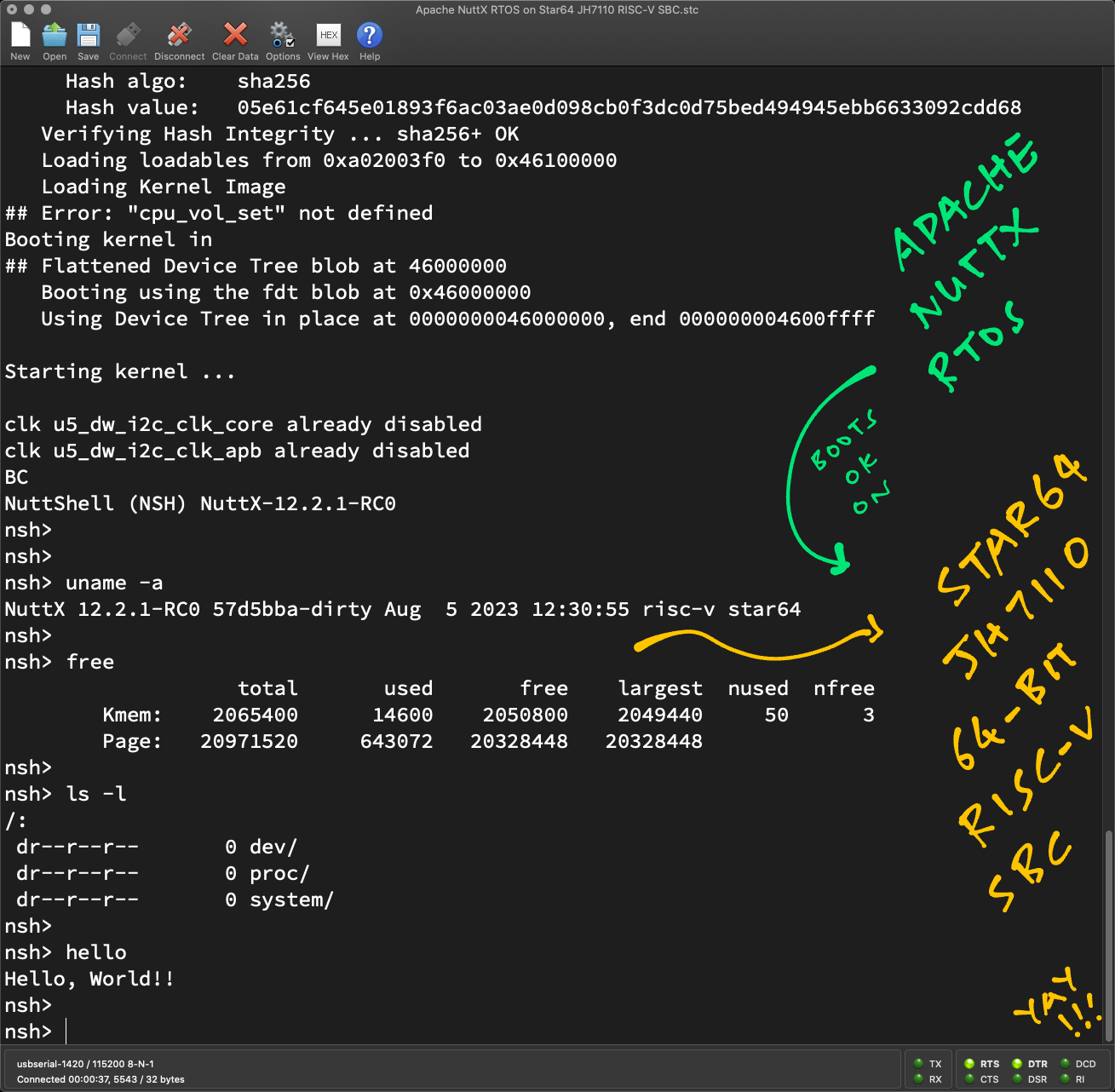Clear Data with the red X icon
The width and height of the screenshot is (1115, 1092).
(235, 35)
